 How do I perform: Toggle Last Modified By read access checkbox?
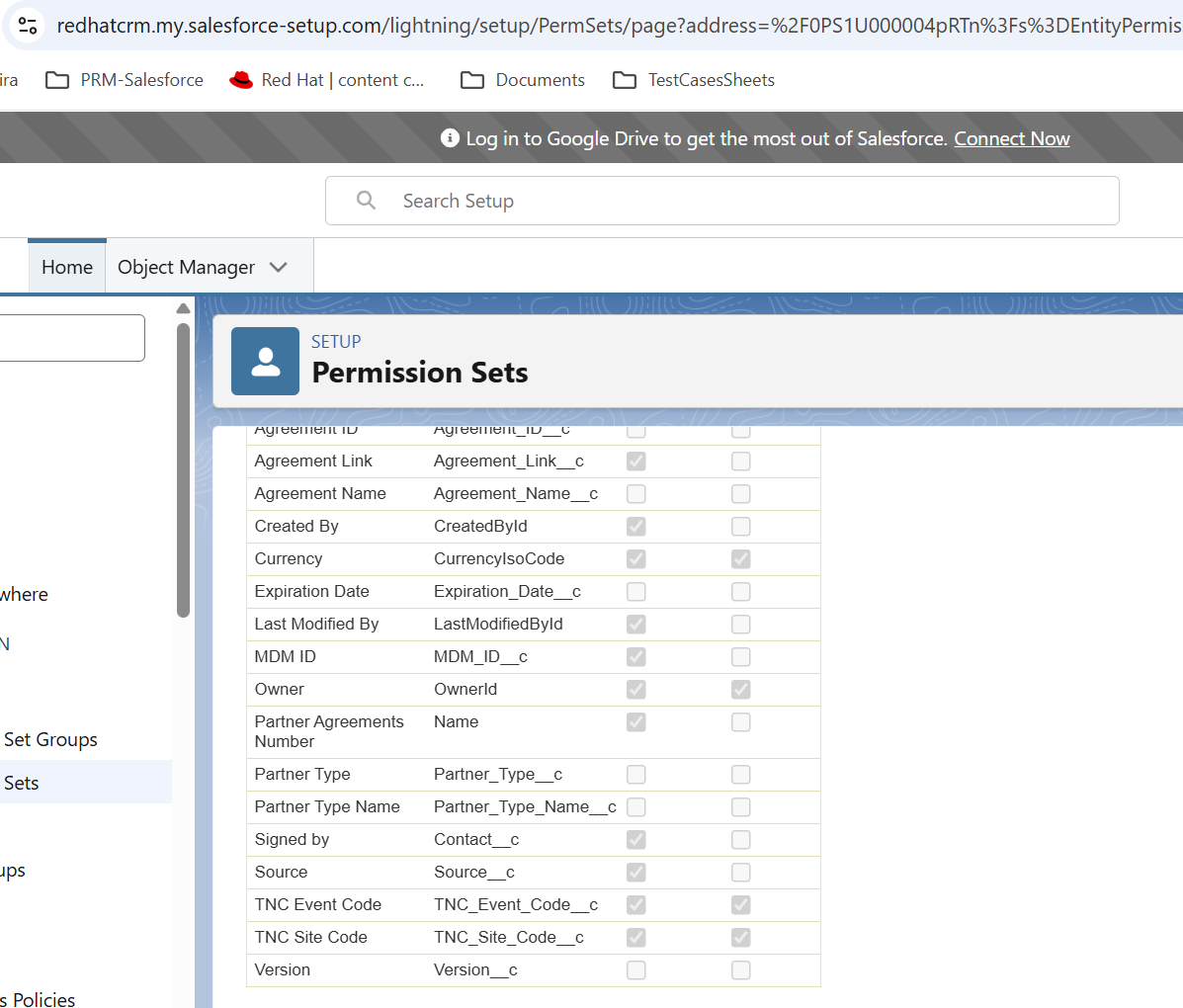coord(636,624)
